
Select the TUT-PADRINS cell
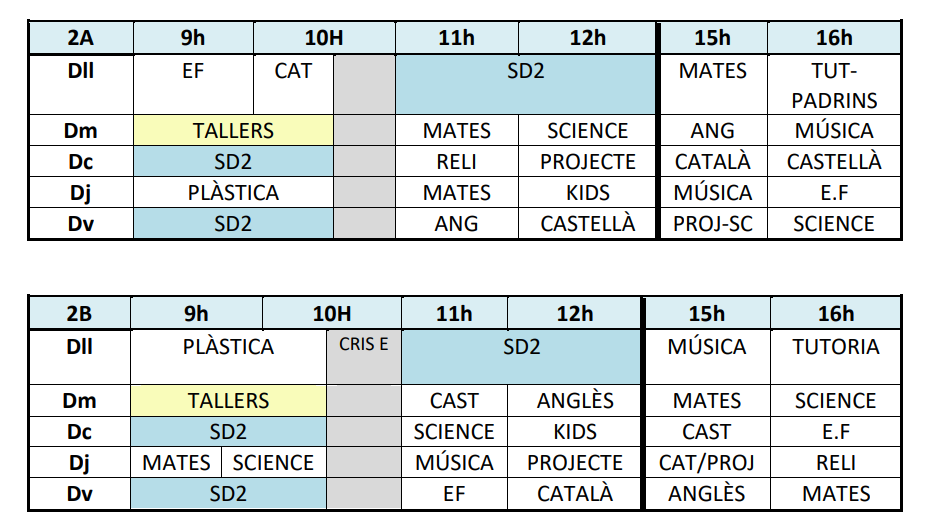[x=834, y=85]
